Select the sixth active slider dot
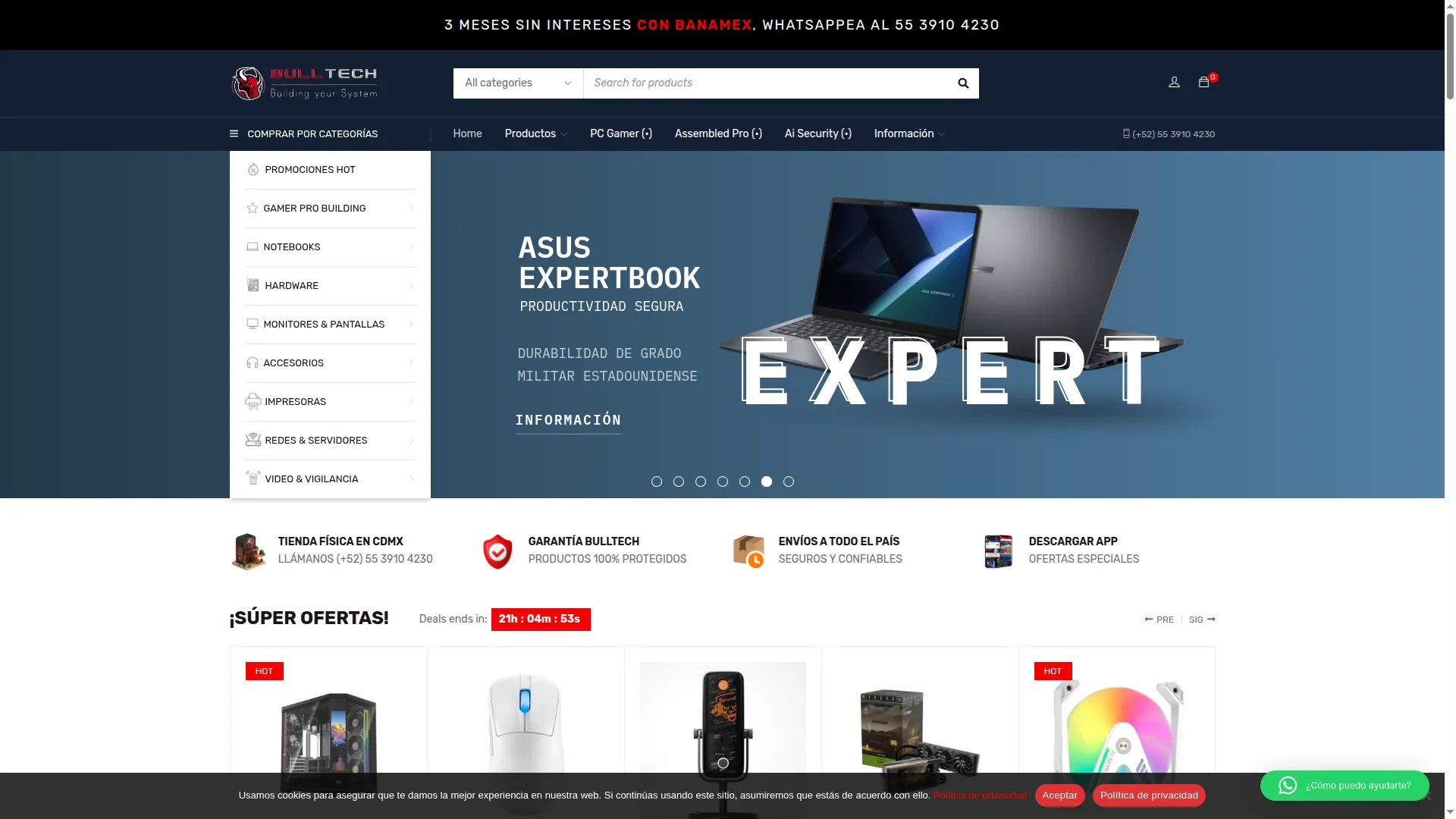Viewport: 1456px width, 819px height. click(767, 482)
